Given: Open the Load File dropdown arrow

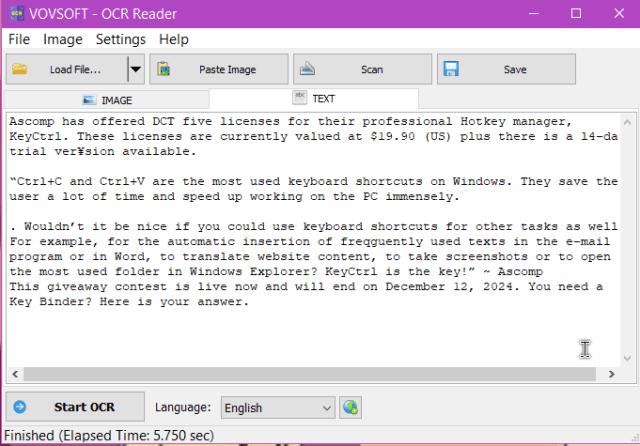Looking at the screenshot, I should click(x=136, y=69).
